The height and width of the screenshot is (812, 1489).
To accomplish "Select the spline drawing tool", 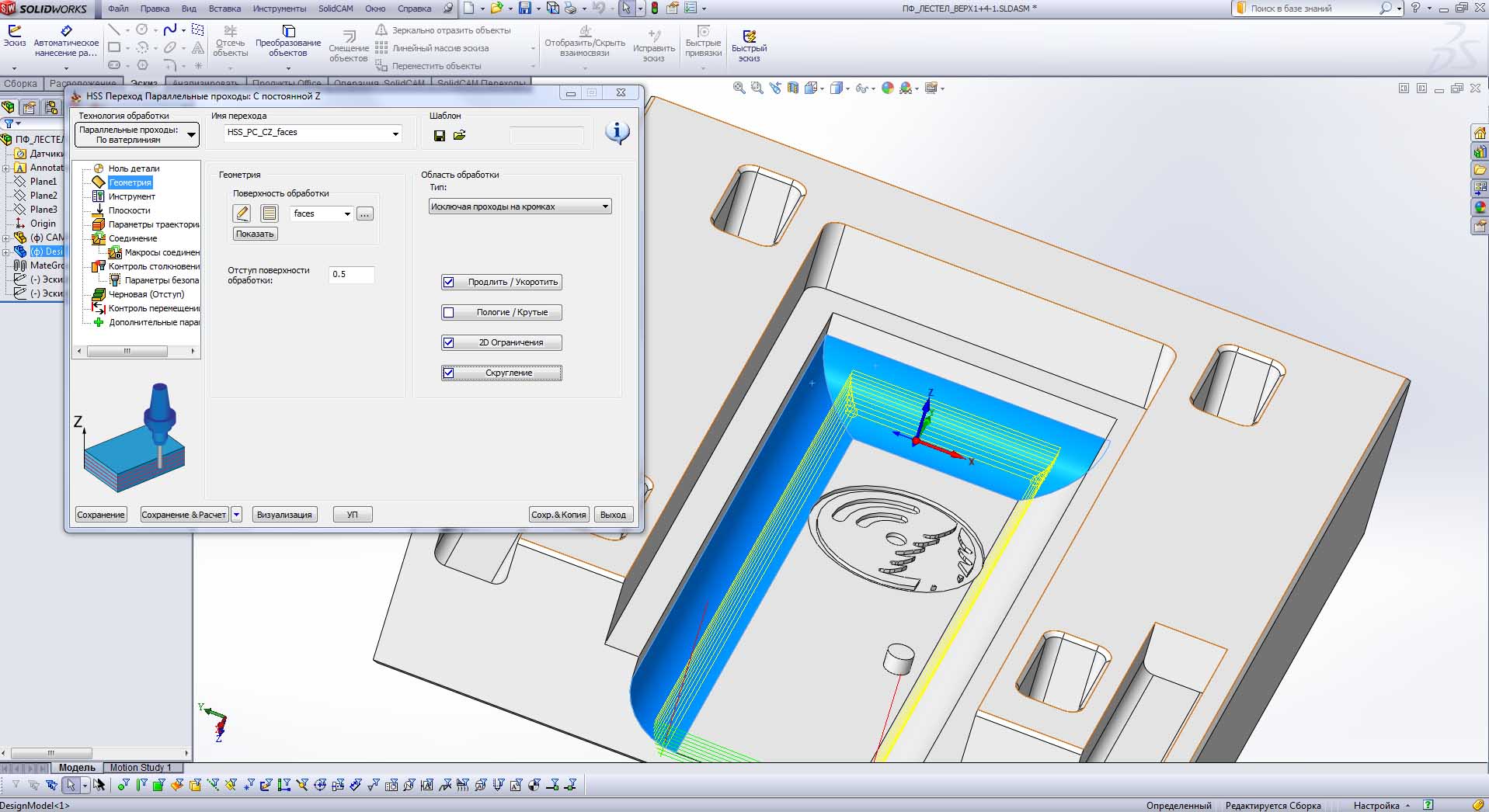I will click(x=170, y=29).
